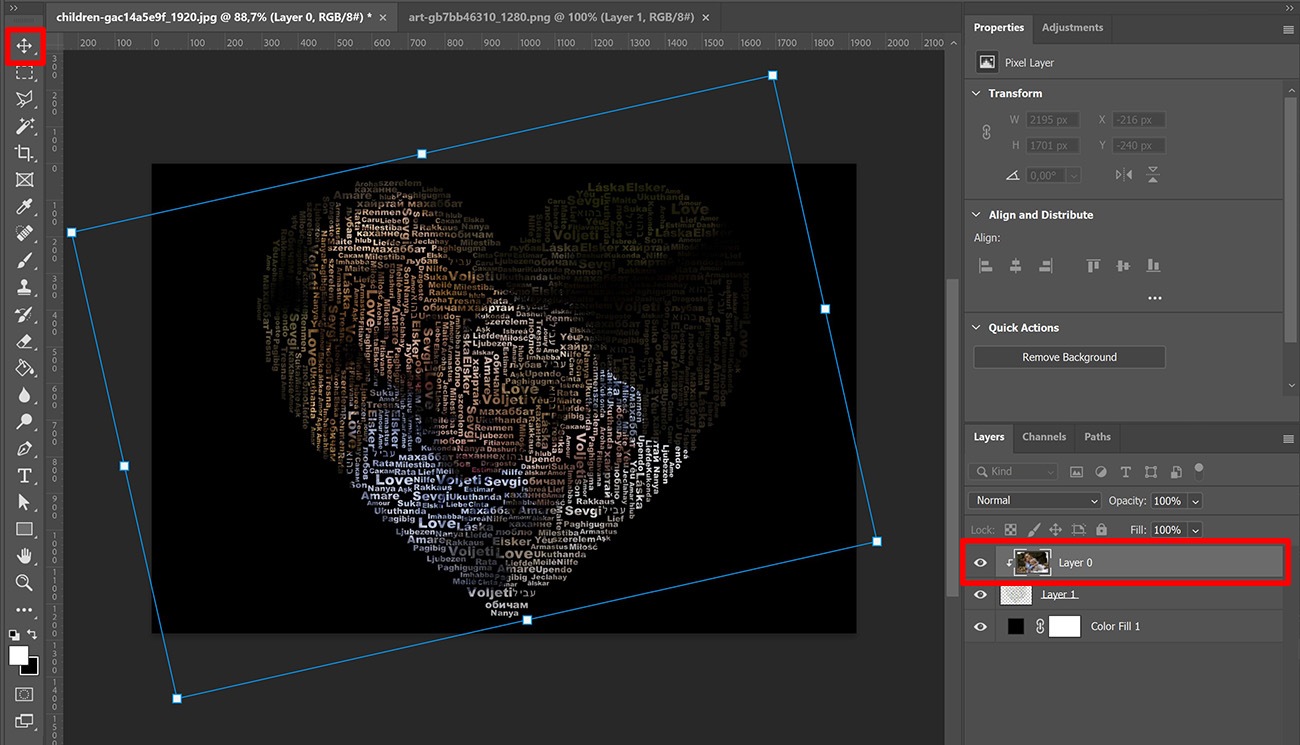Select the Type tool
The image size is (1300, 745).
click(x=25, y=475)
